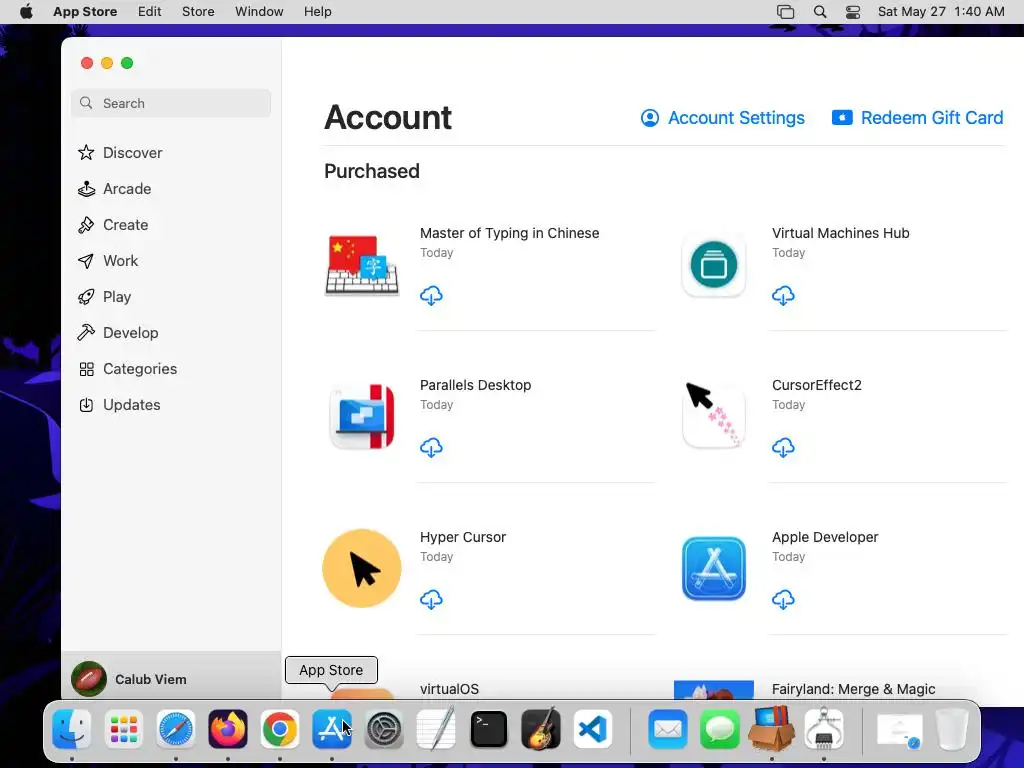Open the Help menu
This screenshot has width=1024, height=768.
point(317,12)
